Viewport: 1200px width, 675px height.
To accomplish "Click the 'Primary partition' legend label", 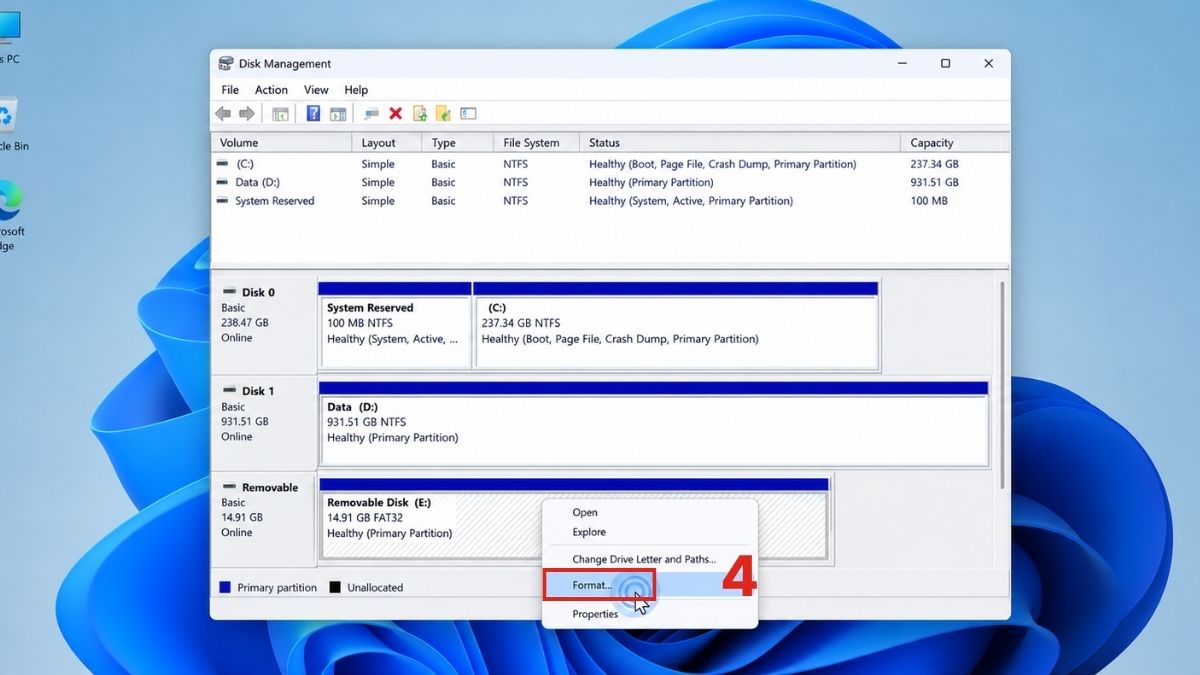I will pyautogui.click(x=277, y=588).
